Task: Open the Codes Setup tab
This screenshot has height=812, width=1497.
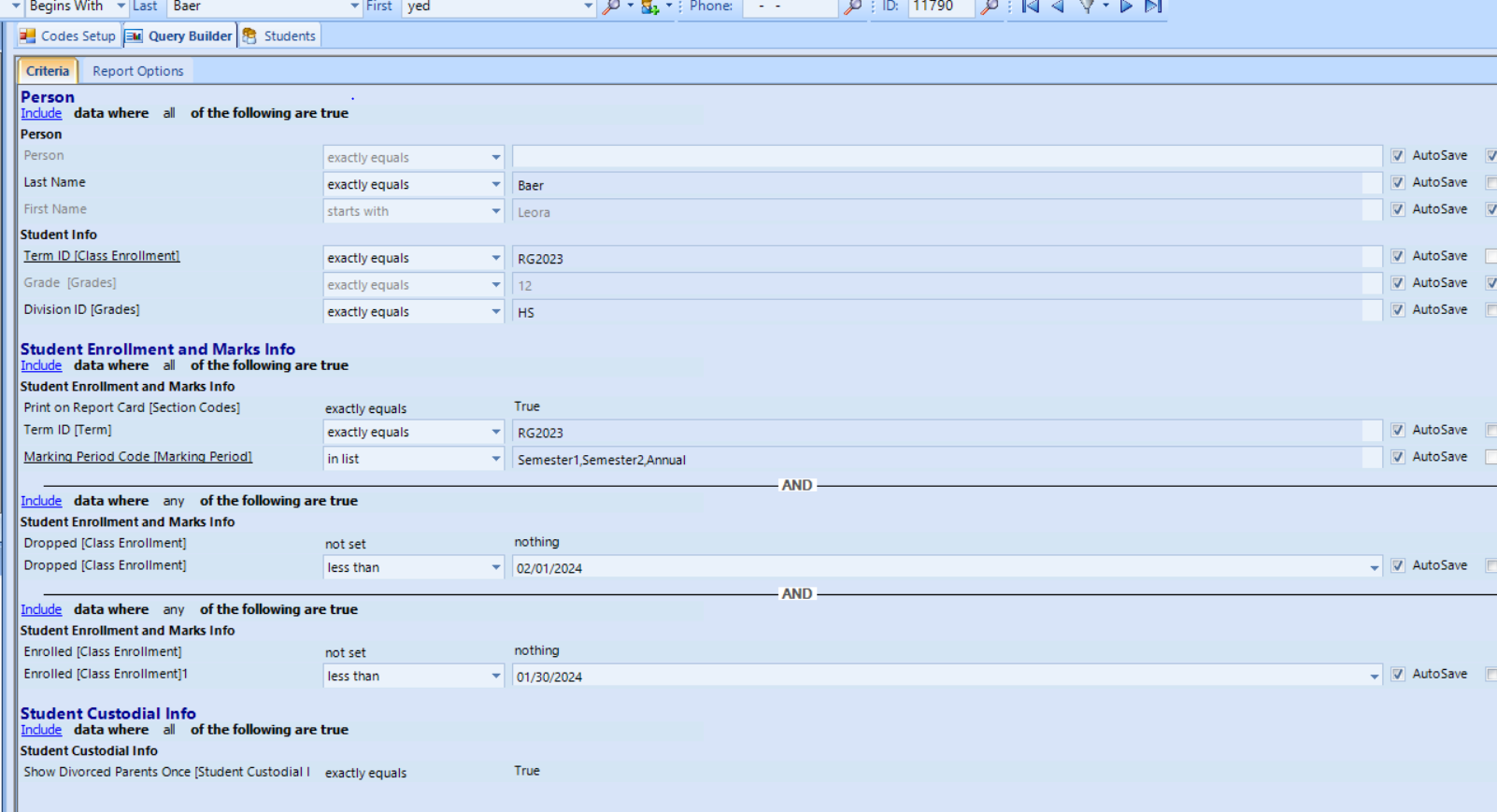Action: click(x=68, y=36)
